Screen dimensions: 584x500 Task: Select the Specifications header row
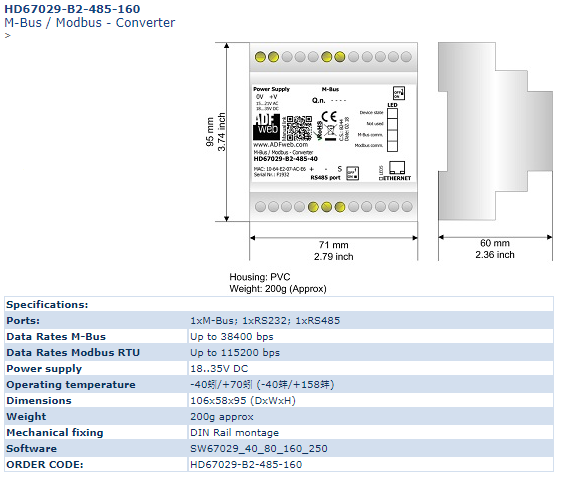tap(279, 304)
